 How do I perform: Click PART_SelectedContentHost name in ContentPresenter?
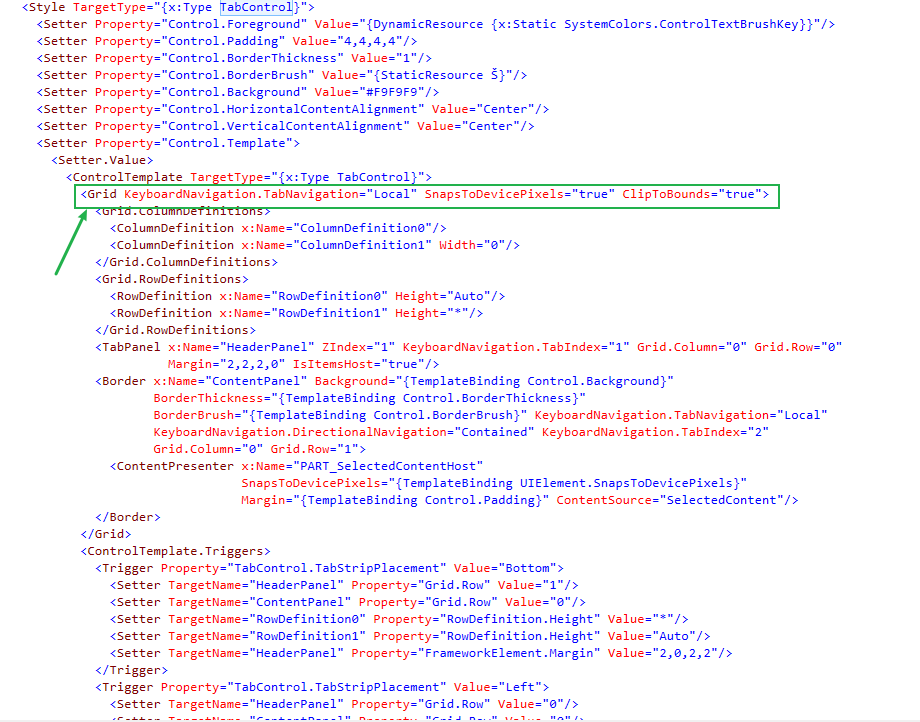click(362, 466)
